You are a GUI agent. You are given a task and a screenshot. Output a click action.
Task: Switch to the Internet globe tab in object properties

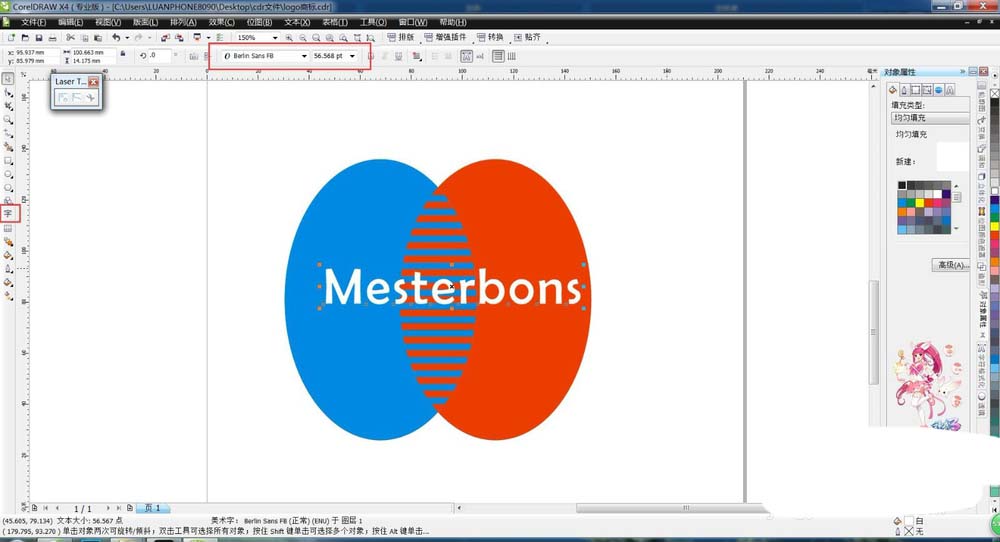pyautogui.click(x=938, y=90)
